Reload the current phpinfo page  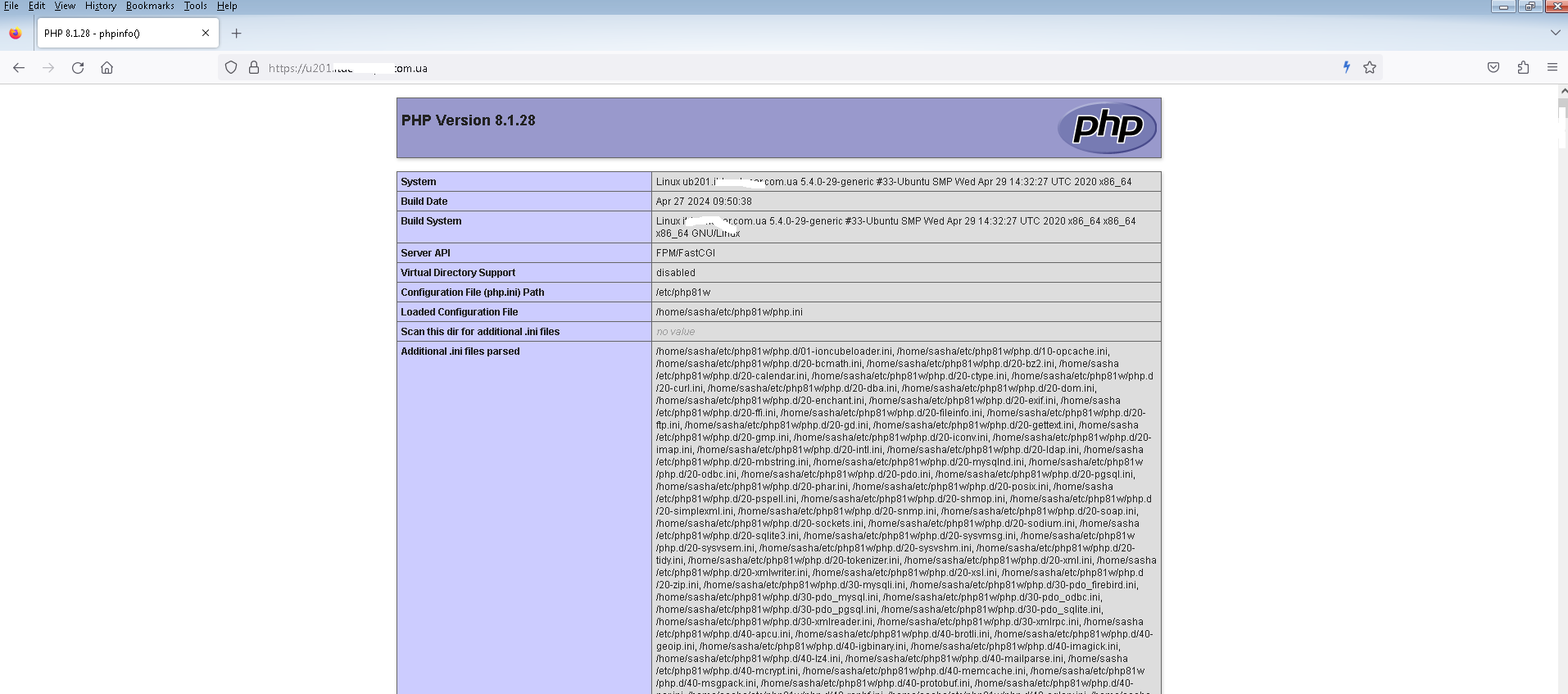tap(78, 68)
